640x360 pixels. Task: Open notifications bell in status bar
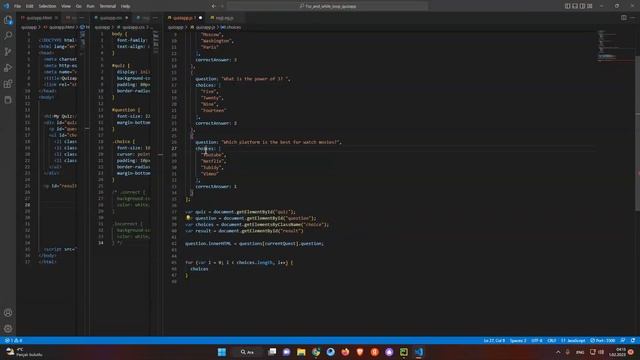click(633, 340)
